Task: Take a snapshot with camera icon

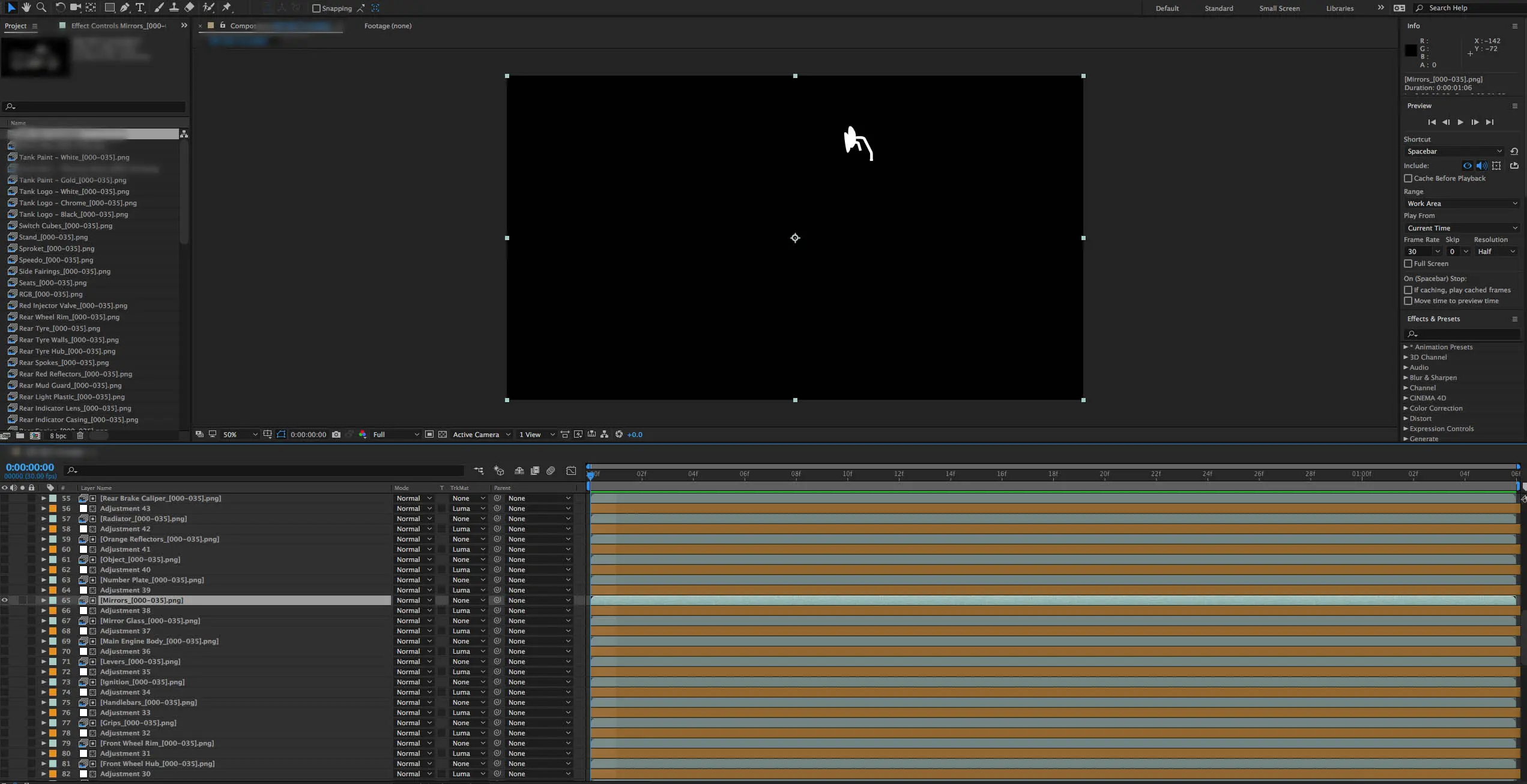Action: [336, 434]
